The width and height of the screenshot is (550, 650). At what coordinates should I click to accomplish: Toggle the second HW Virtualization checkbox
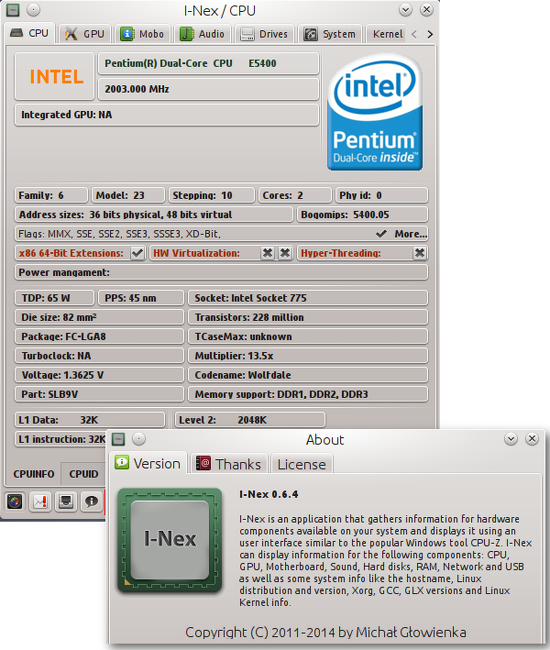tap(285, 253)
